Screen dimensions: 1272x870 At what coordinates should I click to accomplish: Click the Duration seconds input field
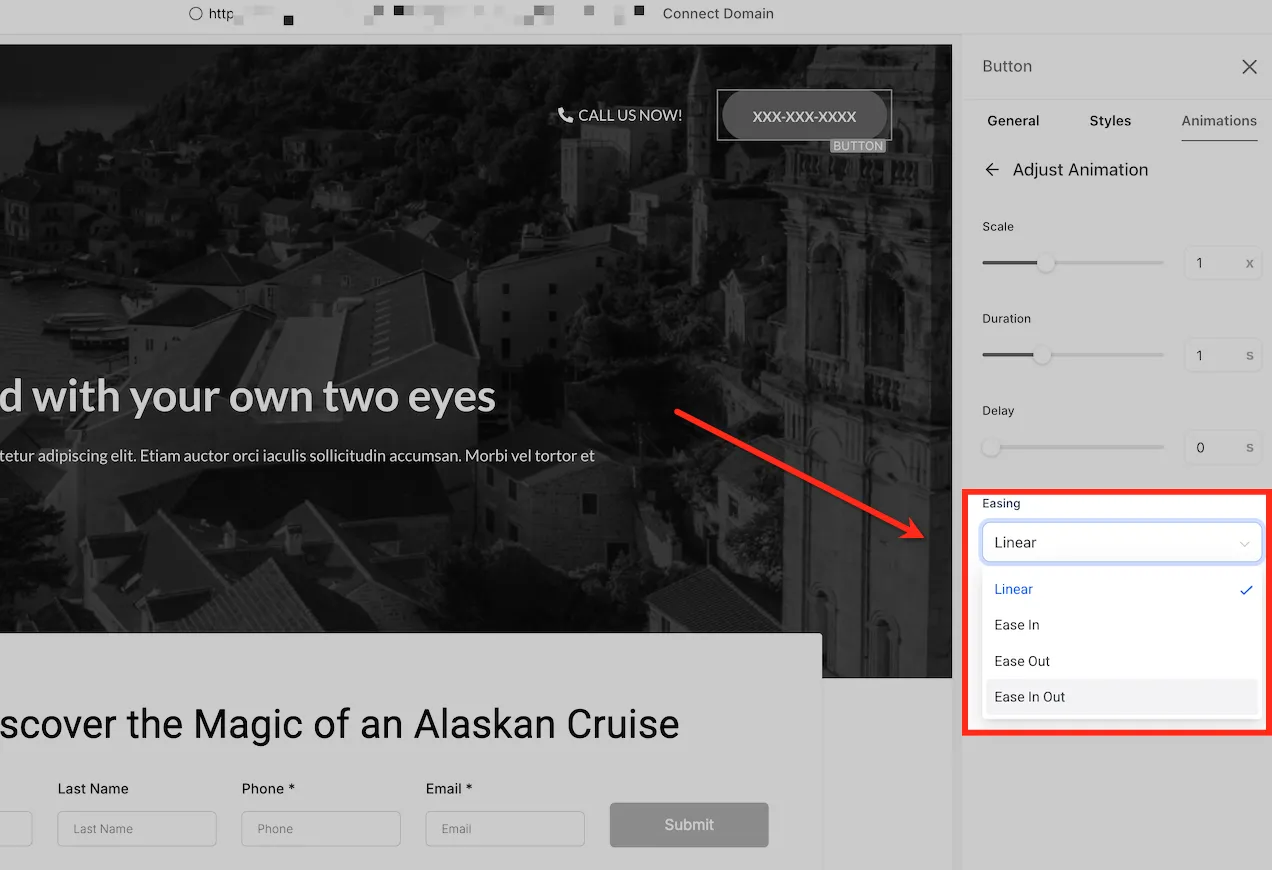1222,356
